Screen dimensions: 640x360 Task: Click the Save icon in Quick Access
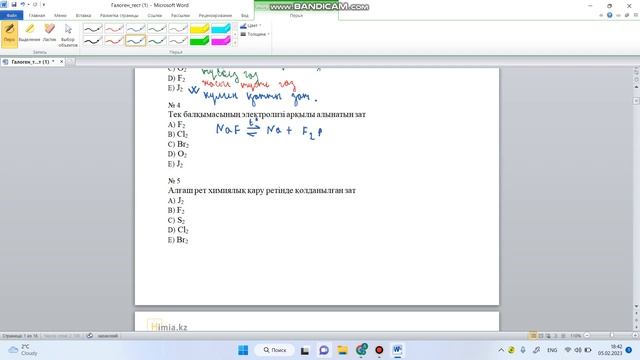coord(14,4)
